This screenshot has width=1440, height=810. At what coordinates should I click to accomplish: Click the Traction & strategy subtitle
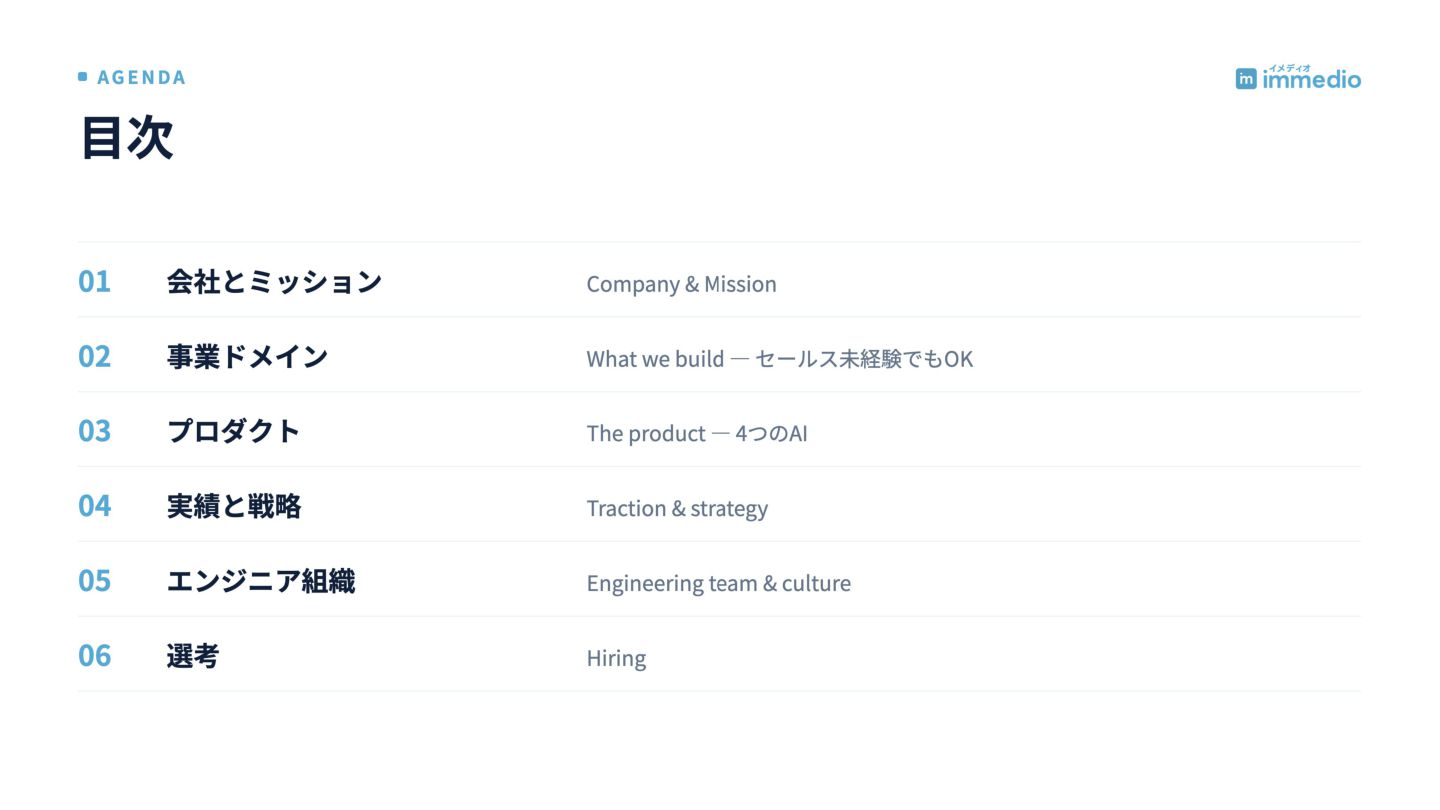point(677,509)
